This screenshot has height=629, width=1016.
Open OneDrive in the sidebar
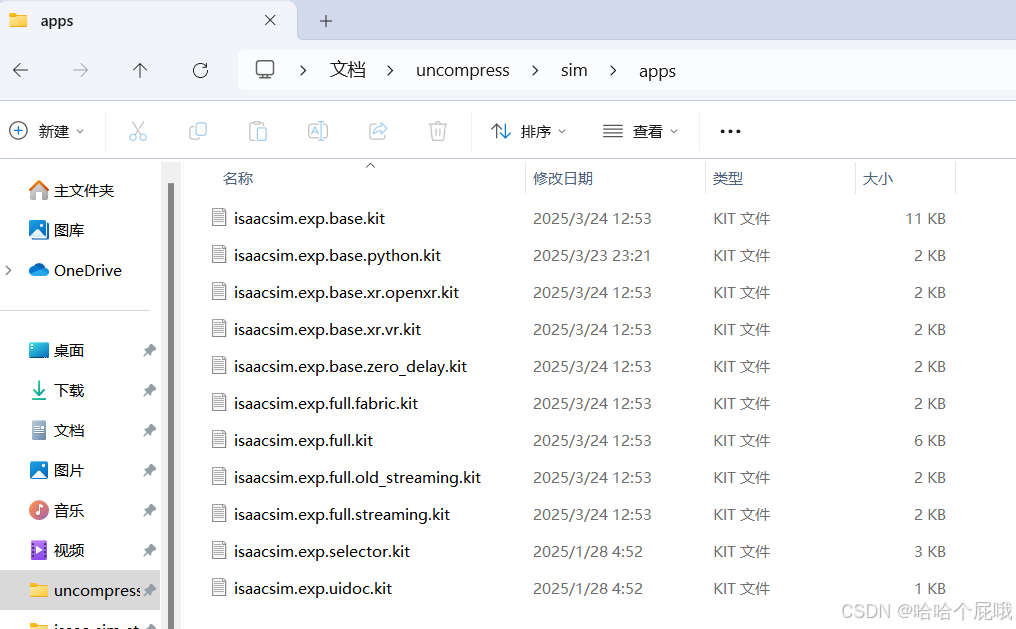75,271
